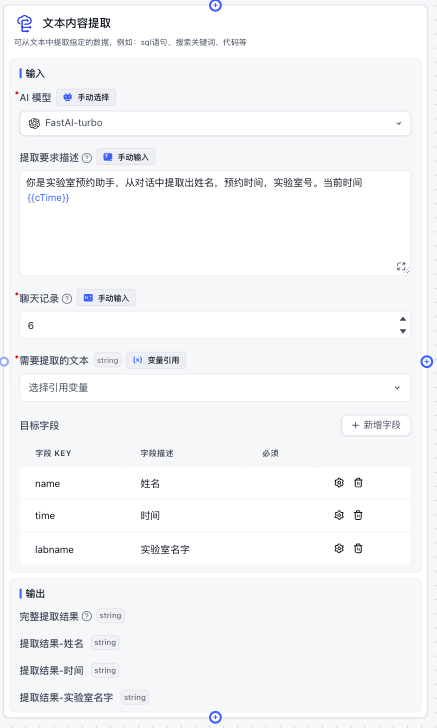Screen dimensions: 437x728
Task: Click the help icon beside 提取要求描述
Action: tap(87, 158)
